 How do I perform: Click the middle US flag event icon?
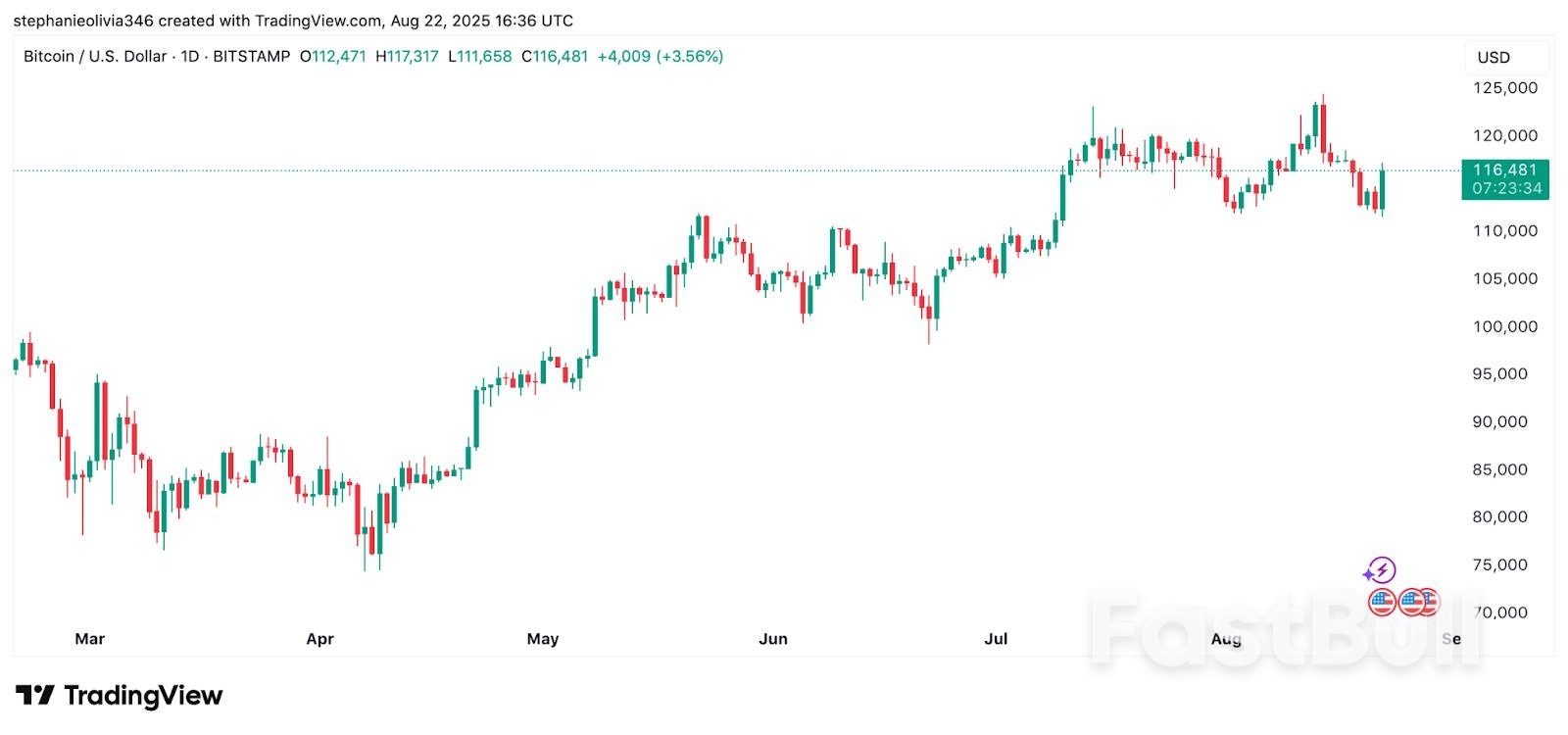point(1411,602)
